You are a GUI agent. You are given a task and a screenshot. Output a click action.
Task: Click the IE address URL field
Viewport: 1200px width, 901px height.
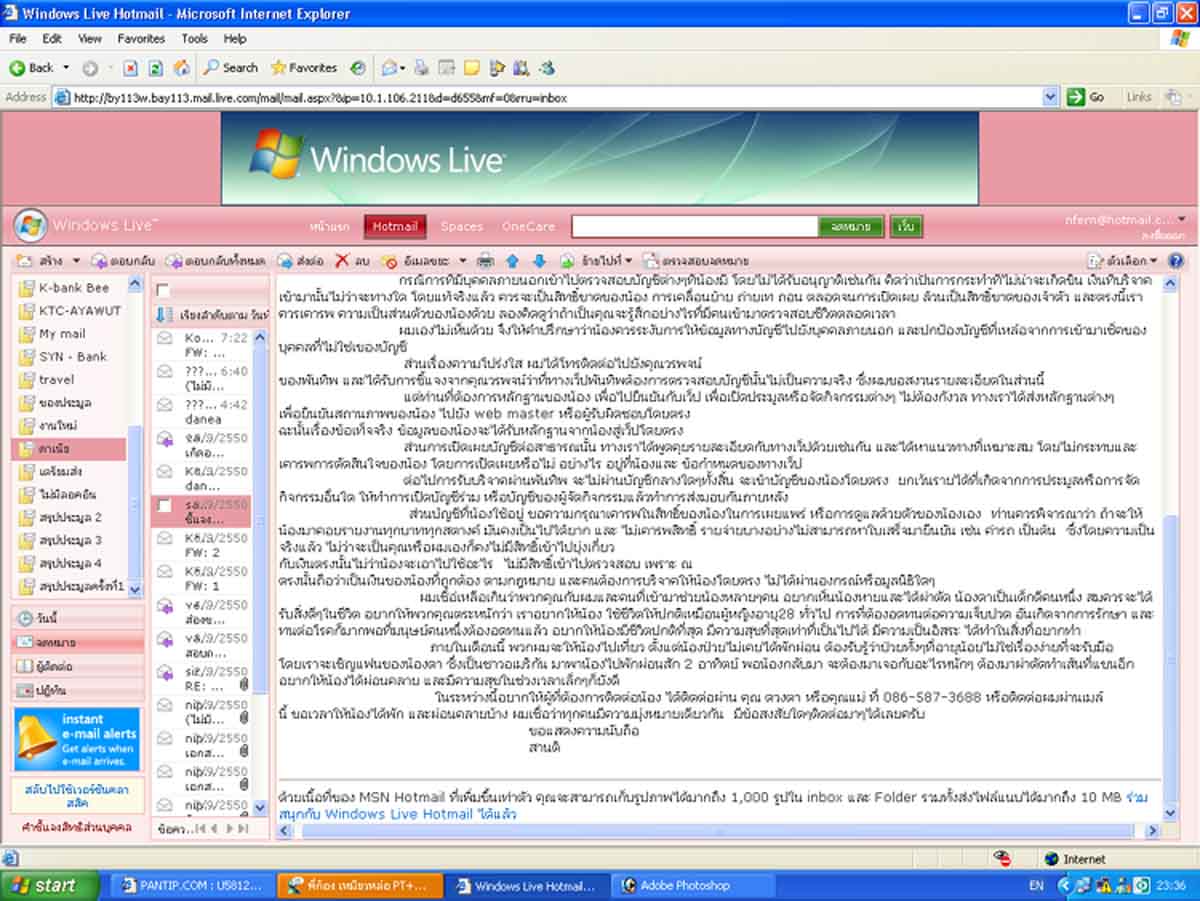555,97
